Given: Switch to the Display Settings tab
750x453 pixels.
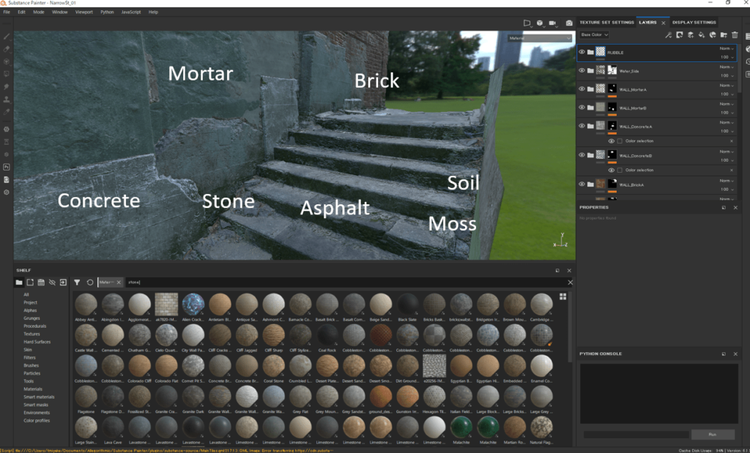Looking at the screenshot, I should point(694,22).
